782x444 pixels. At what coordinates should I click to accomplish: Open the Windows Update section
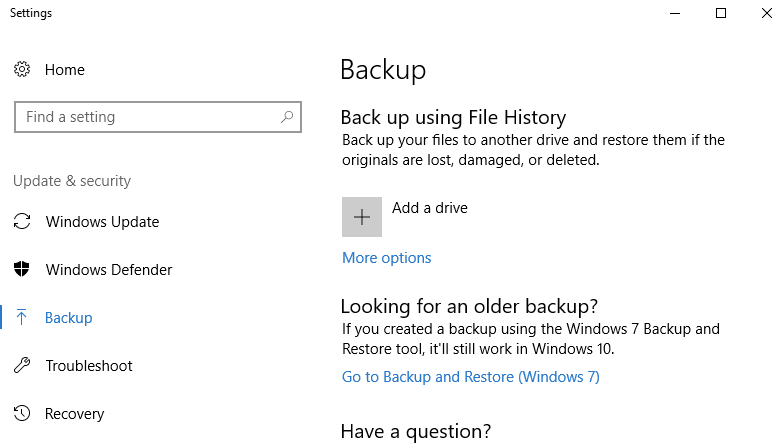(x=102, y=222)
